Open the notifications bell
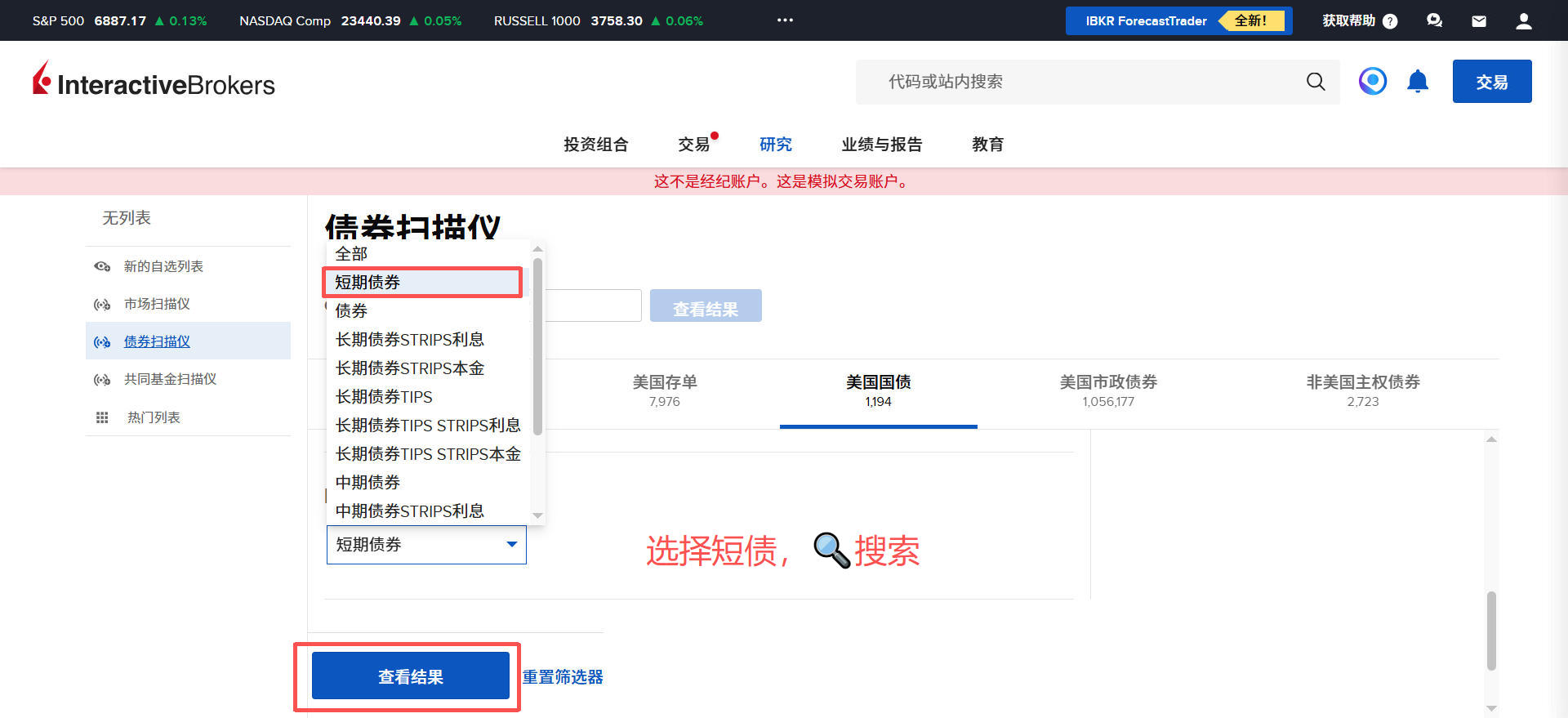 [1418, 82]
